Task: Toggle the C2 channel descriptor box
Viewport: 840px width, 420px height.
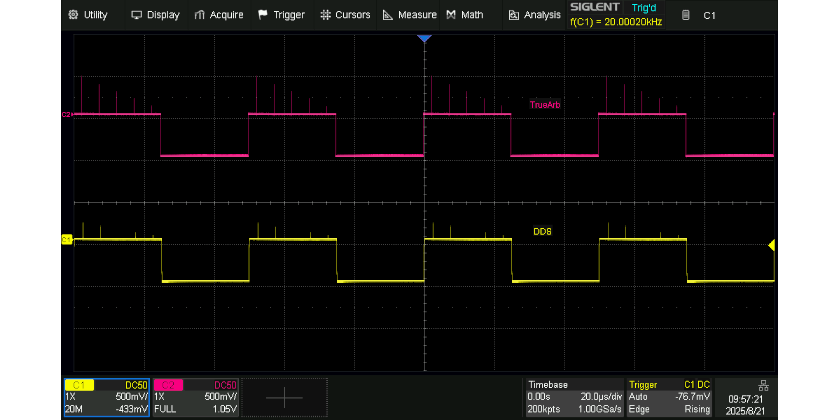Action: pyautogui.click(x=195, y=397)
